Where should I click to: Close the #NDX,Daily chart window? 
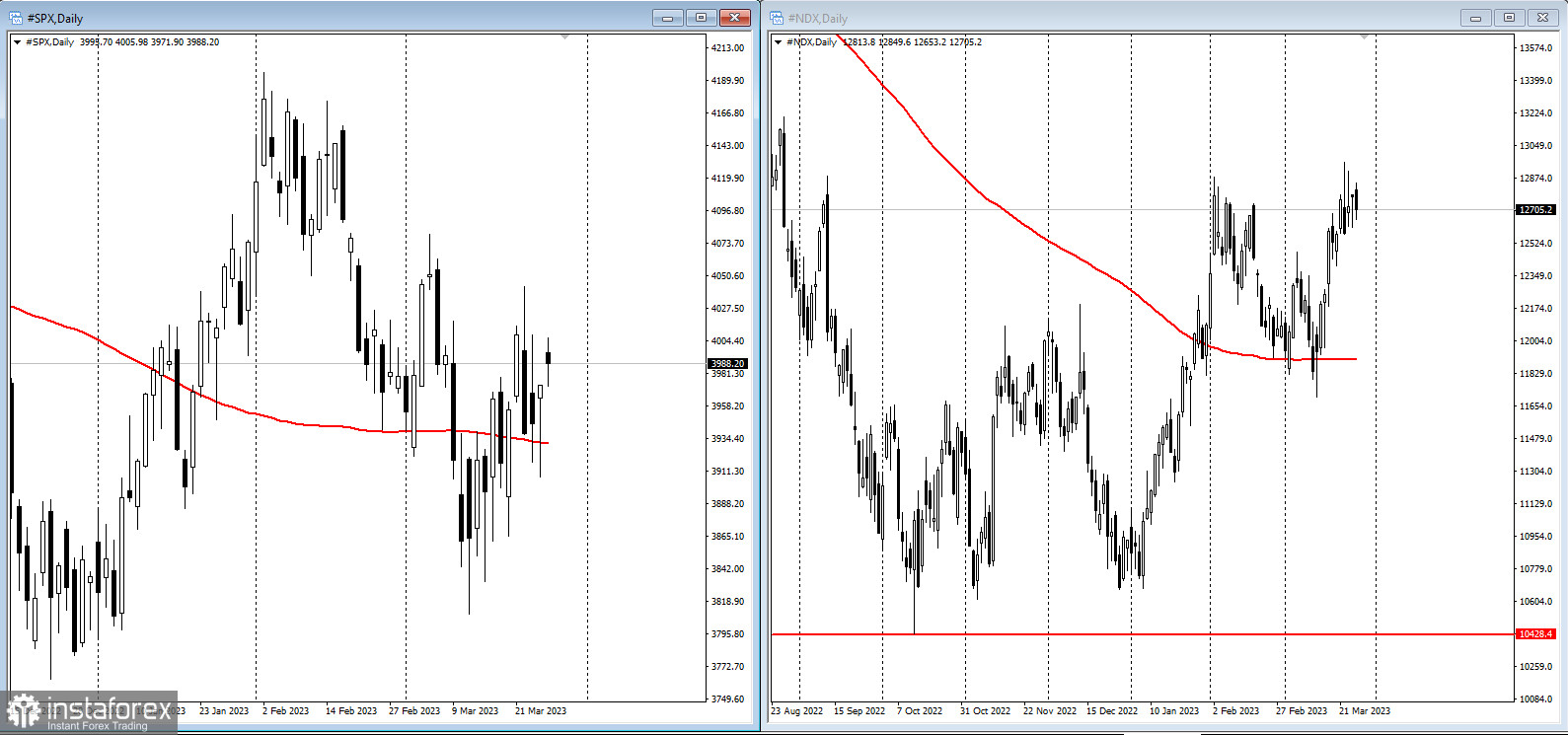(x=1543, y=18)
